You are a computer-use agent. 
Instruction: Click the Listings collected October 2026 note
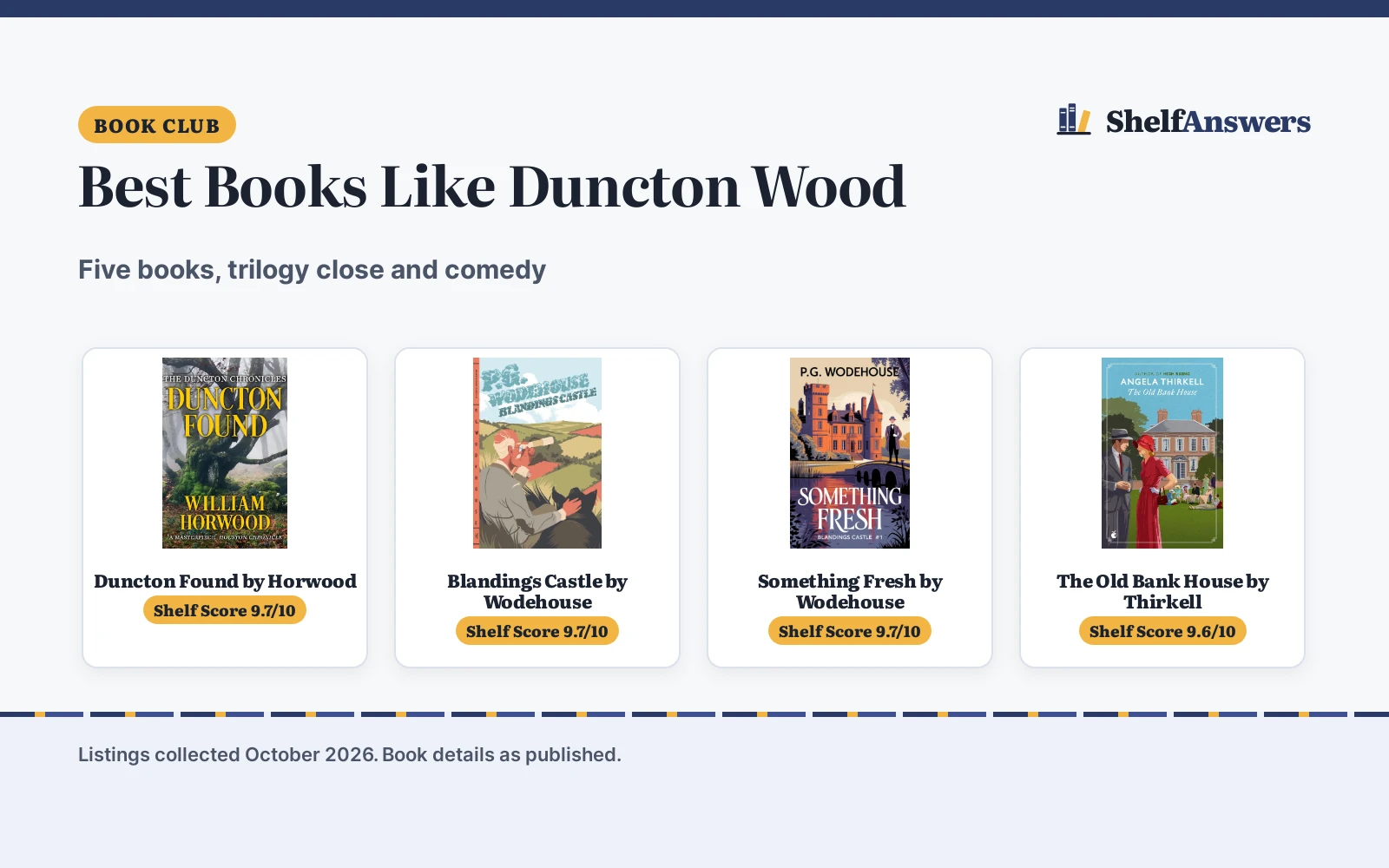tap(350, 754)
